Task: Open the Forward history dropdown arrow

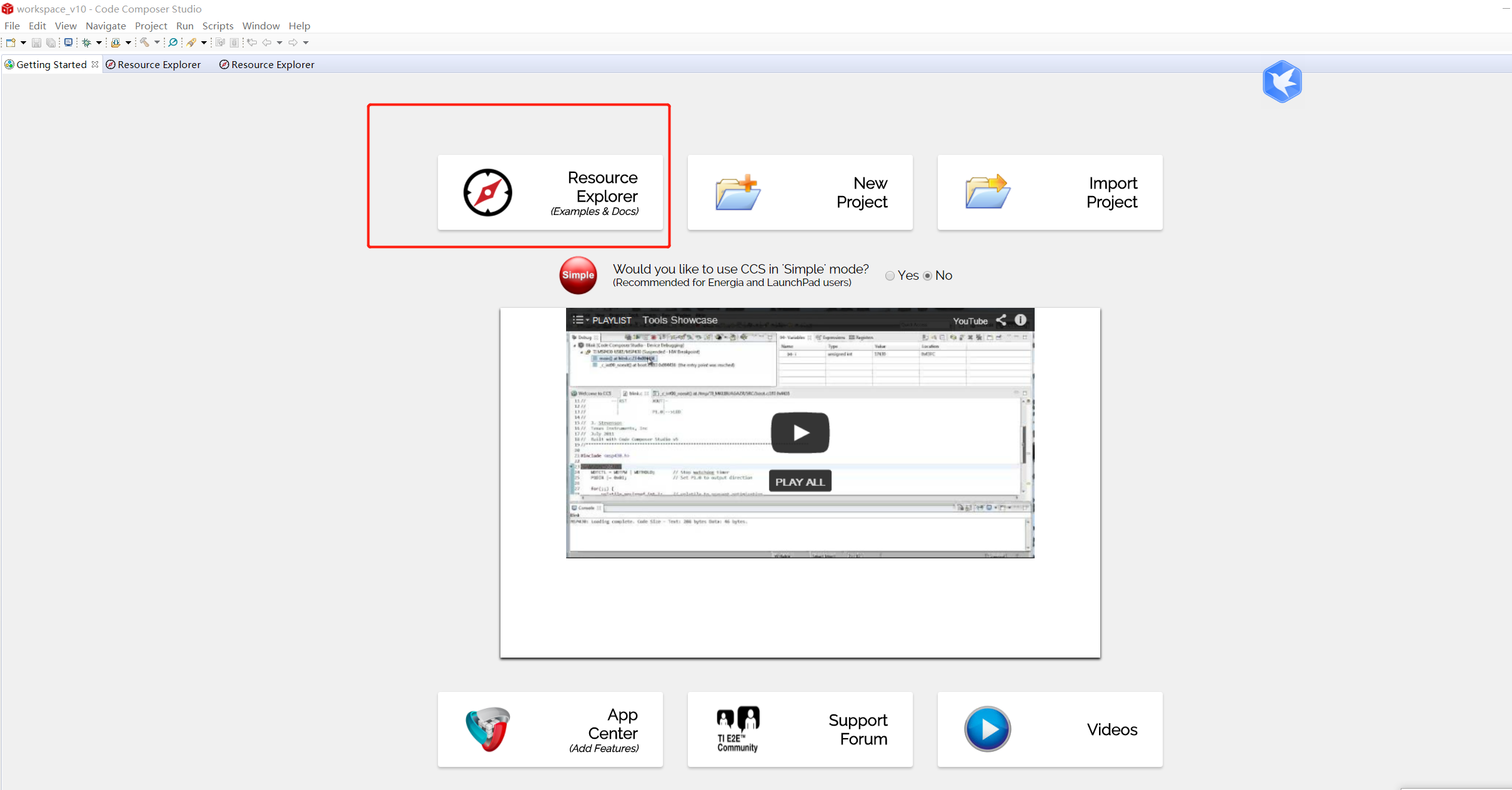Action: point(306,42)
